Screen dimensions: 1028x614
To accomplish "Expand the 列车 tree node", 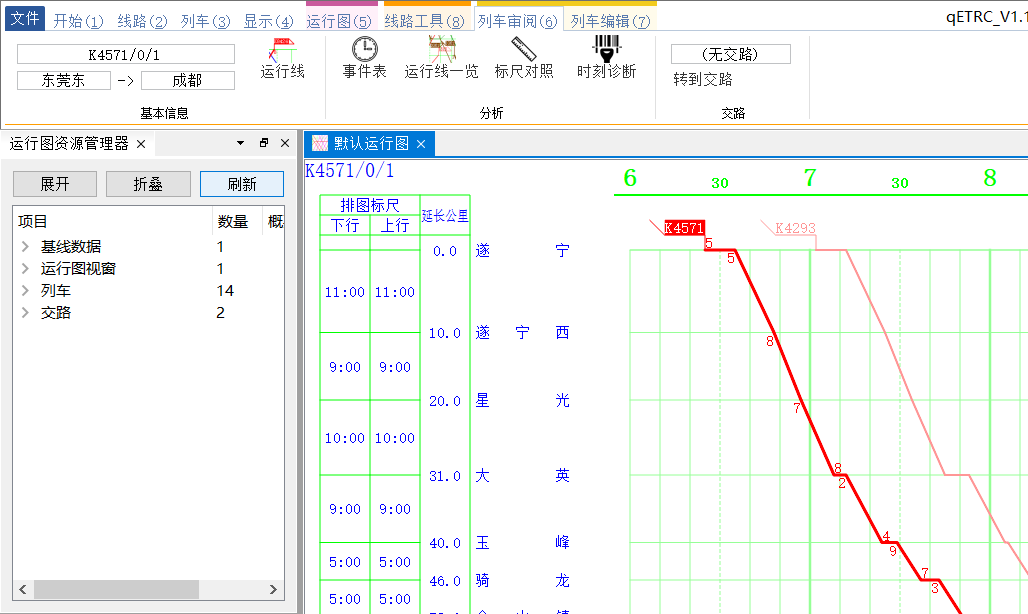I will coord(25,290).
